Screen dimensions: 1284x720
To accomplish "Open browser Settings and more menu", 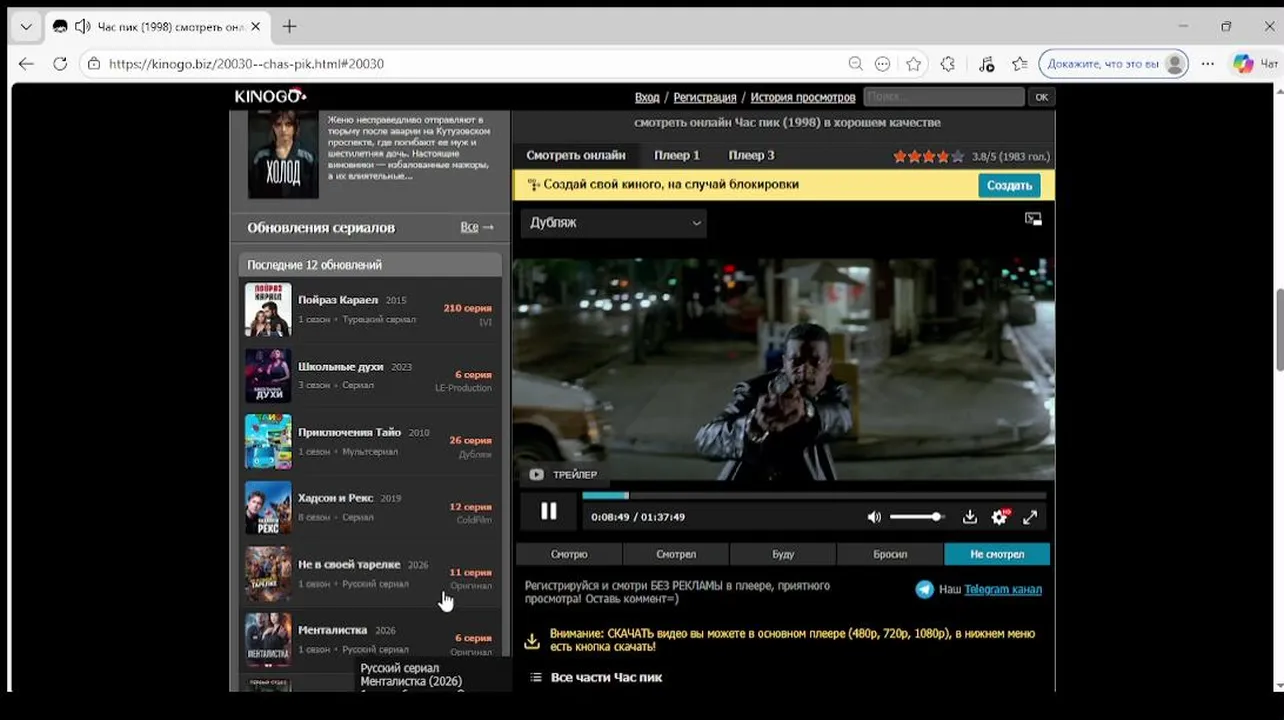I will click(x=1208, y=63).
